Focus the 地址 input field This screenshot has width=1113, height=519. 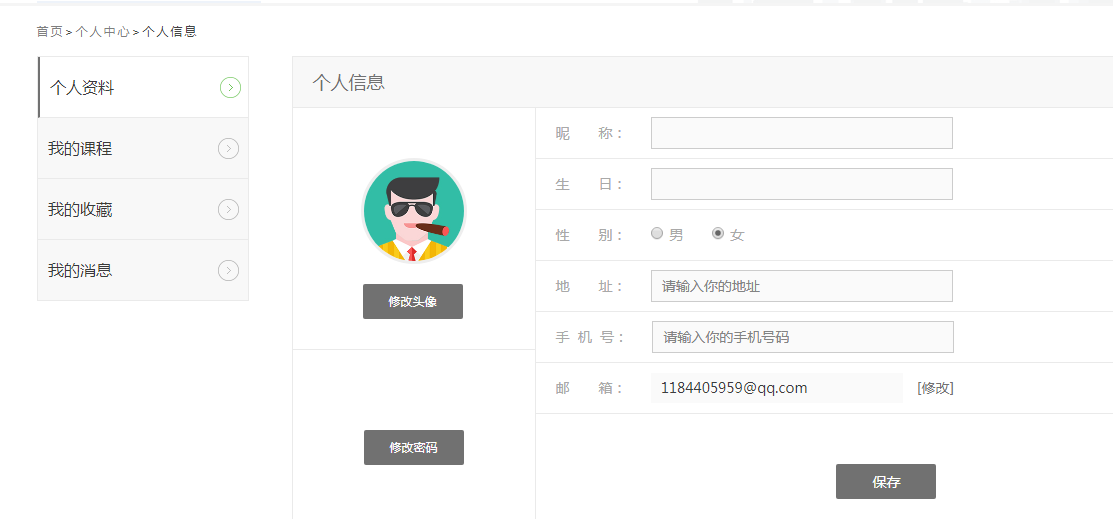[x=801, y=286]
